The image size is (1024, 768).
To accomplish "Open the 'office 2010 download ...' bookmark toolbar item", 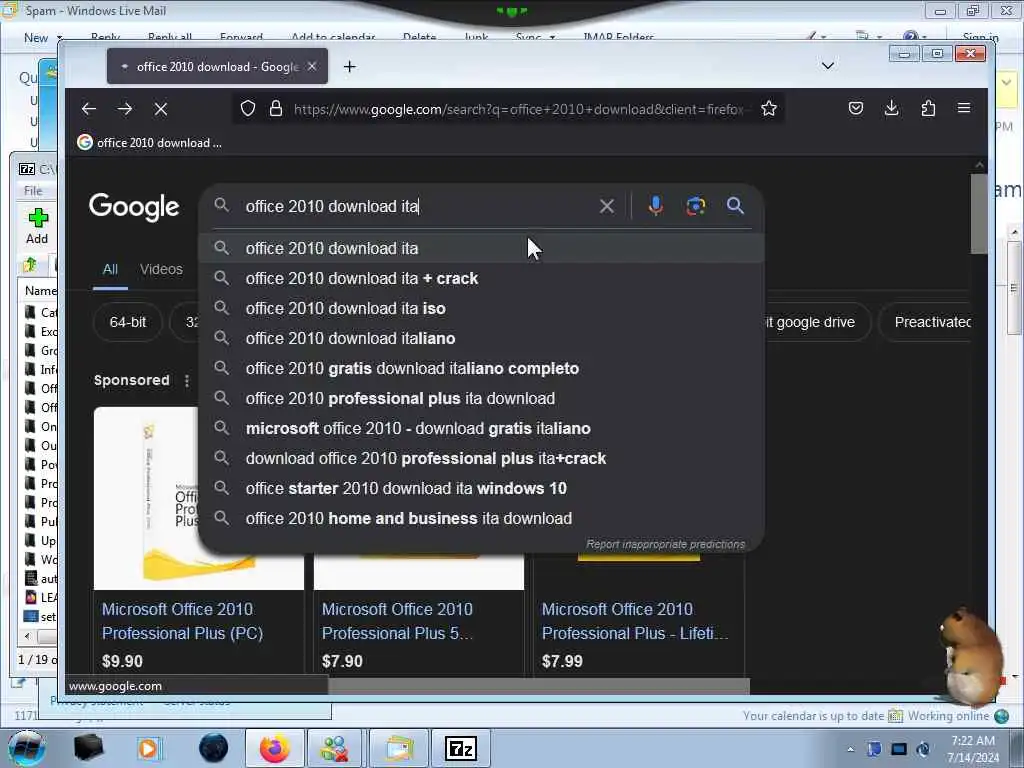I will click(150, 142).
